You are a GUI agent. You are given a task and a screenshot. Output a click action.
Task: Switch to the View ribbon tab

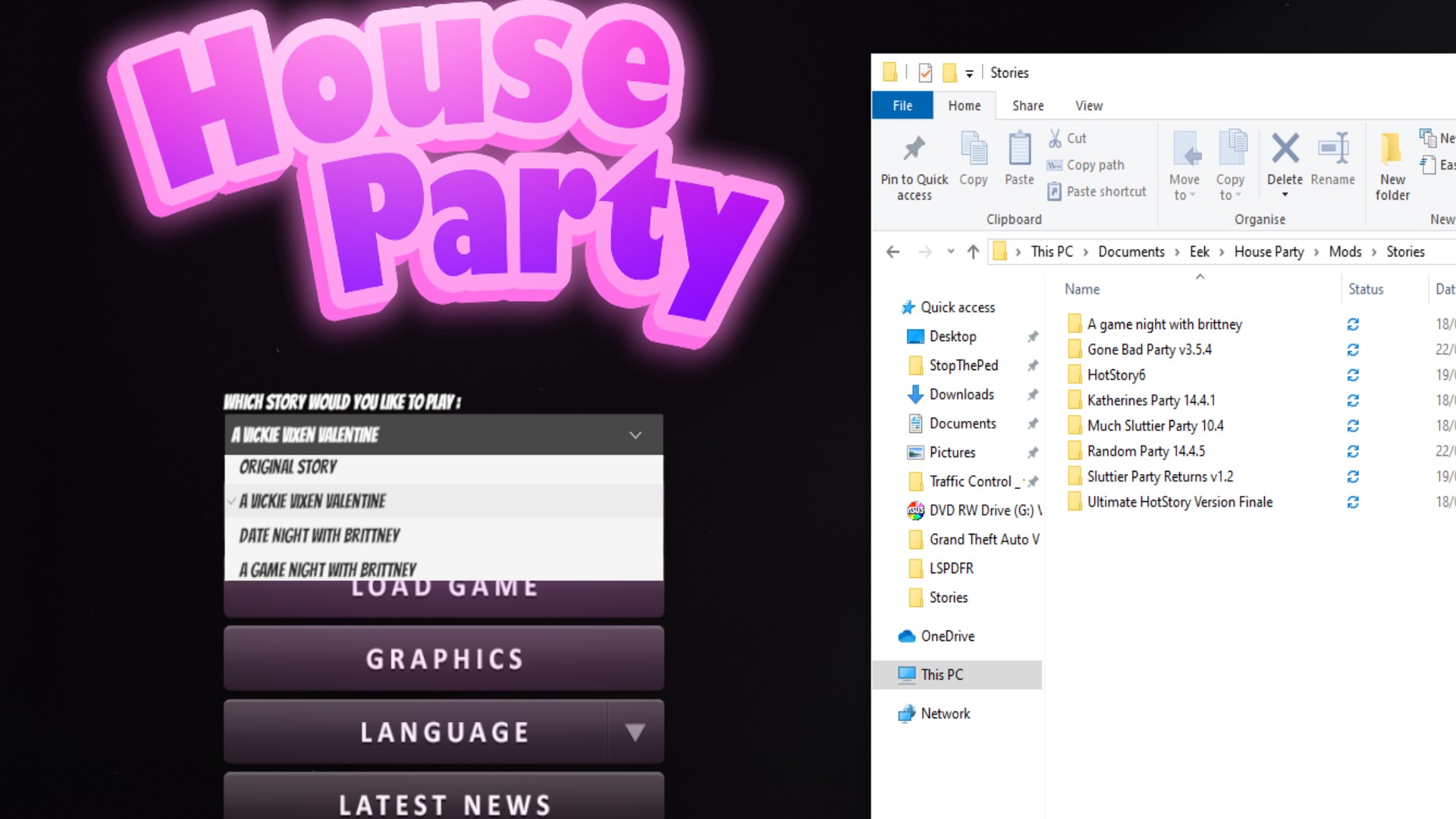pos(1088,106)
